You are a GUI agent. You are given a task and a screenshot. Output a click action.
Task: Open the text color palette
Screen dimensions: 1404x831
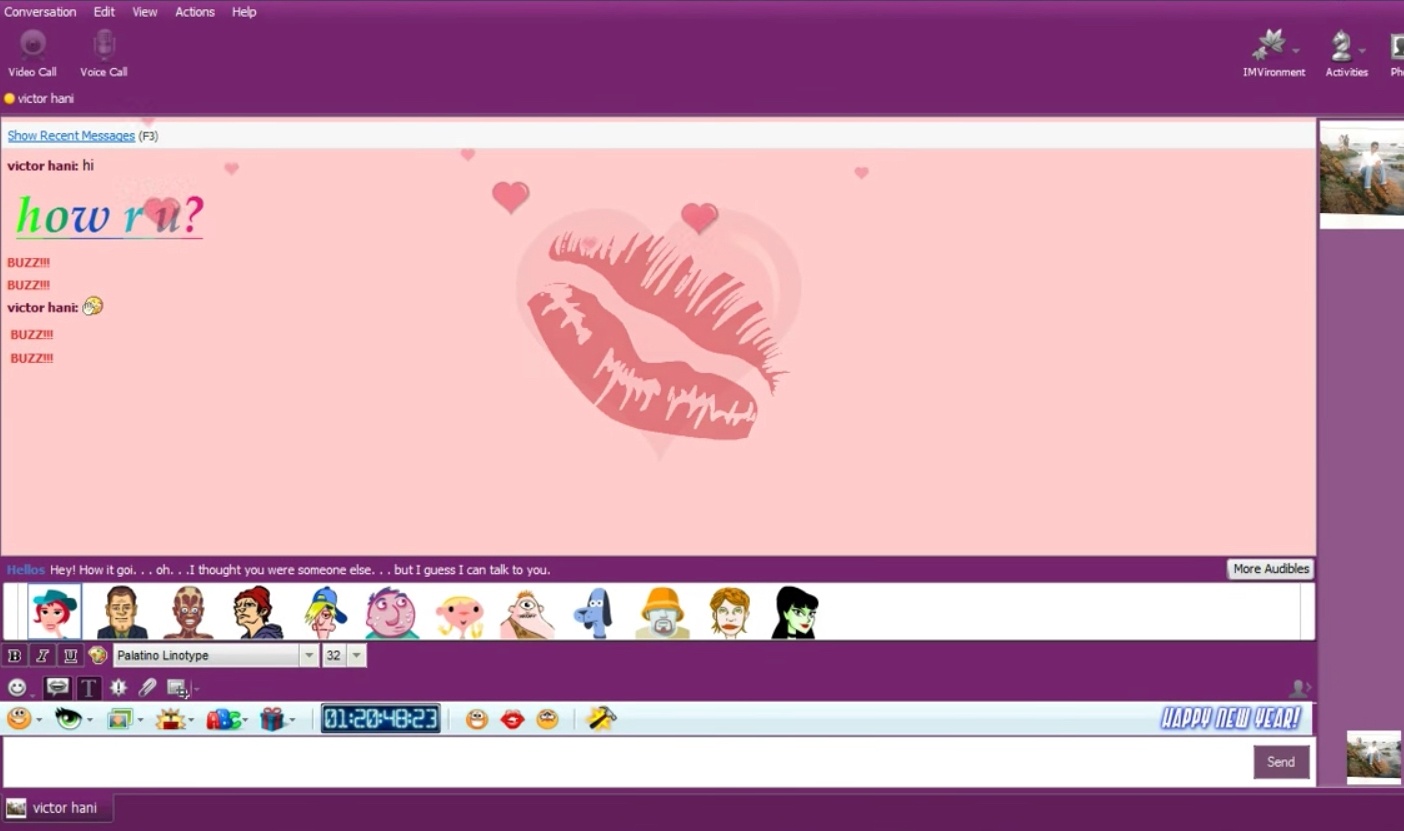(x=98, y=656)
